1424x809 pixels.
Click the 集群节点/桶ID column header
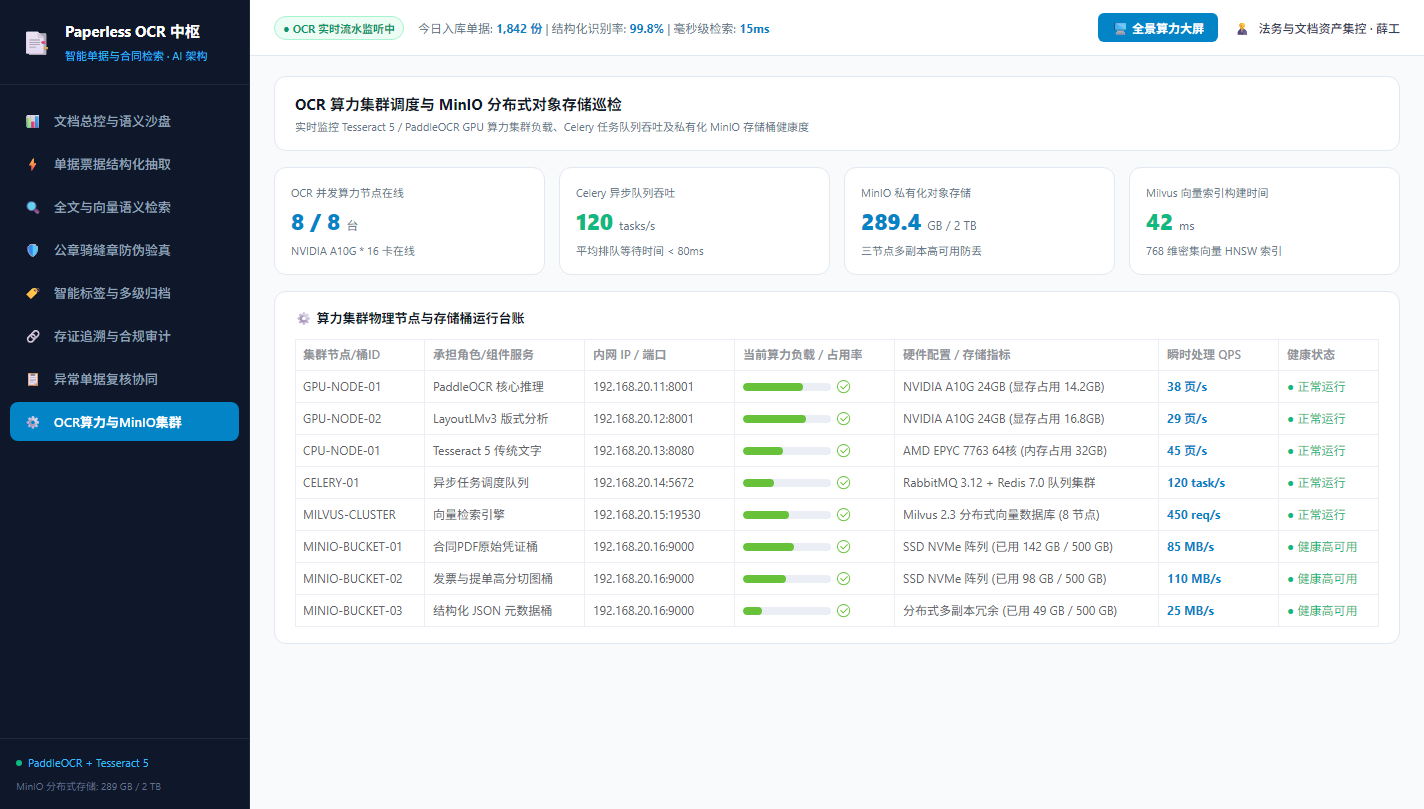point(360,355)
